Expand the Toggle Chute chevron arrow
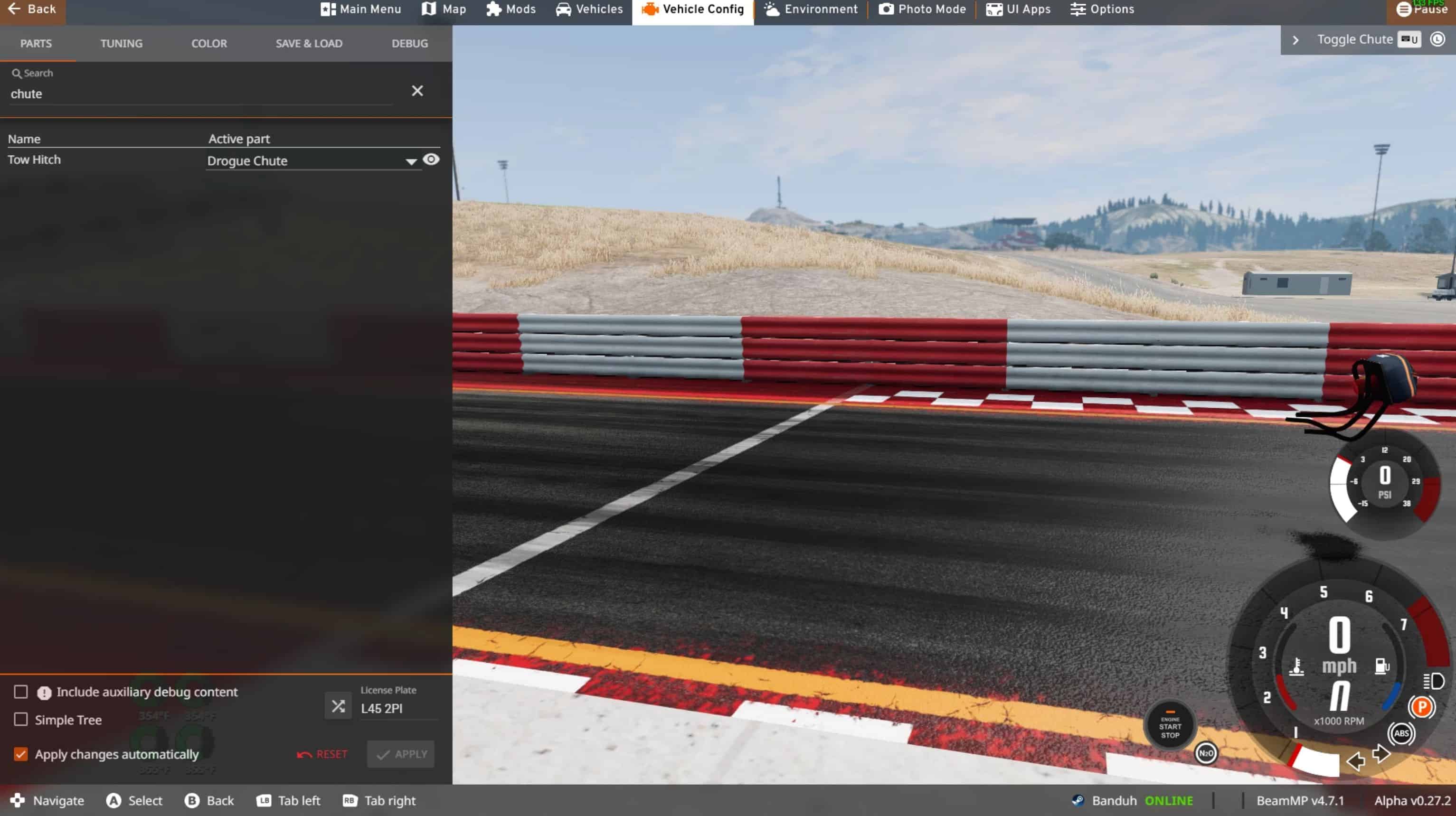This screenshot has width=1456, height=816. click(1295, 40)
